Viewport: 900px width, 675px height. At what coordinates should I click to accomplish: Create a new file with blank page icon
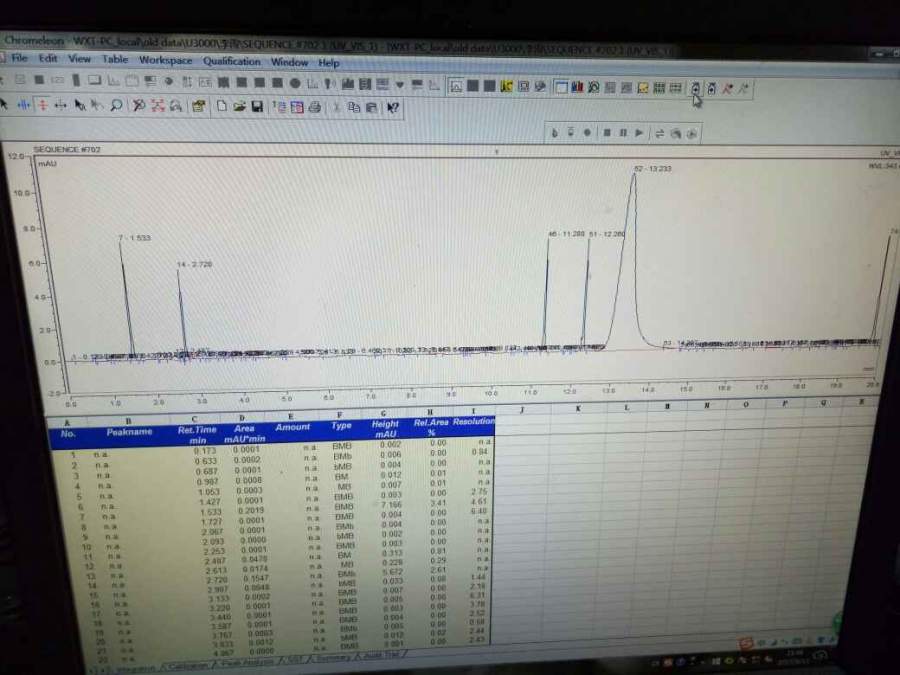click(222, 106)
